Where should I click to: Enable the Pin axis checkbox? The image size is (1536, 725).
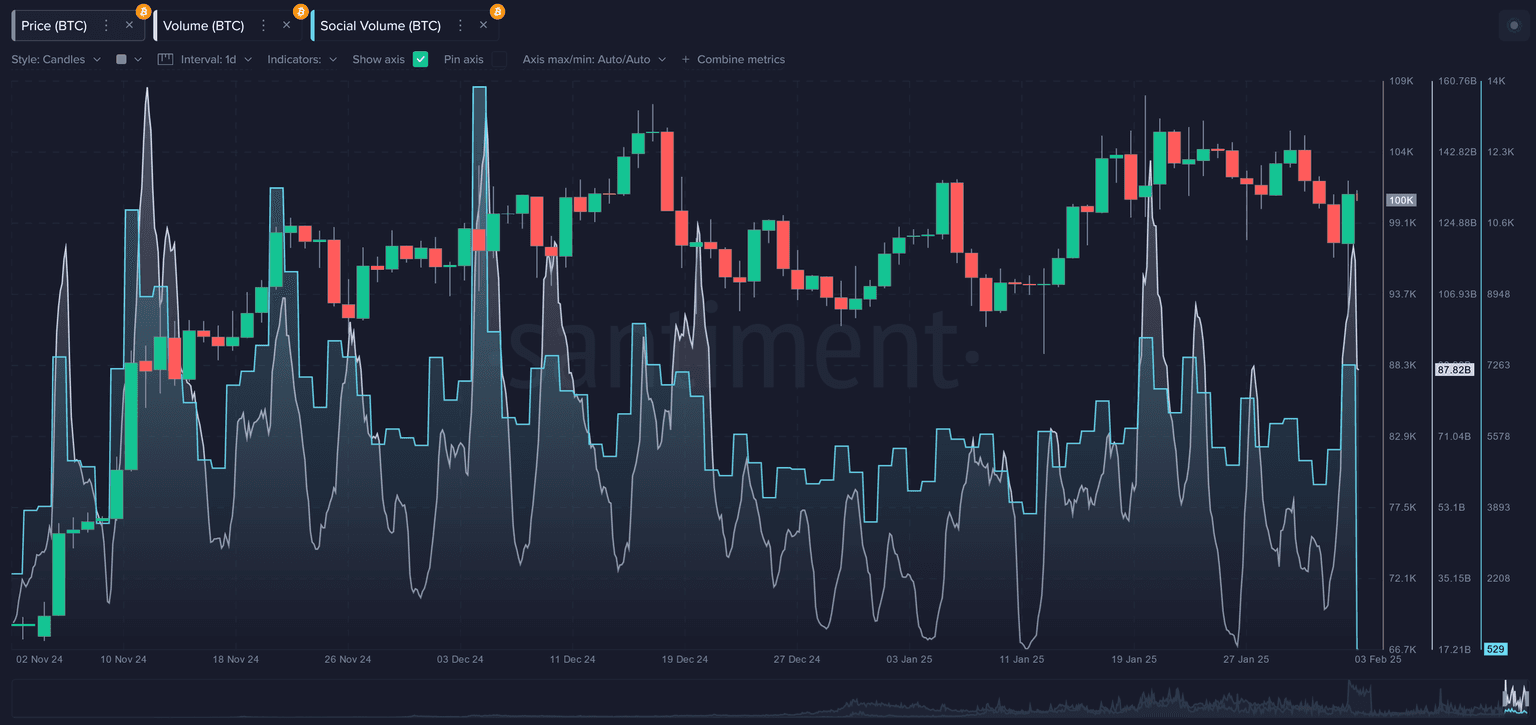tap(499, 59)
